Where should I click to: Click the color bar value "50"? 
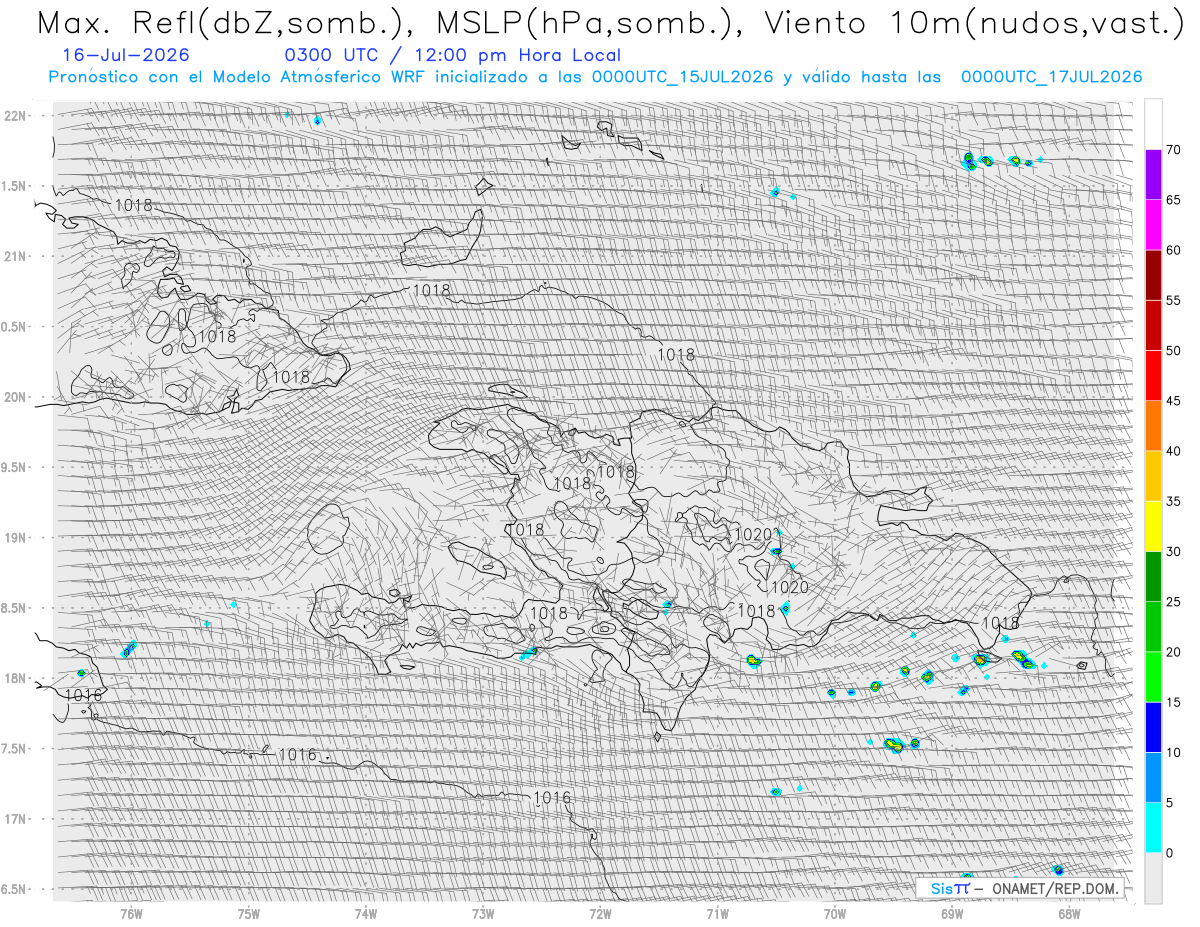point(1173,351)
